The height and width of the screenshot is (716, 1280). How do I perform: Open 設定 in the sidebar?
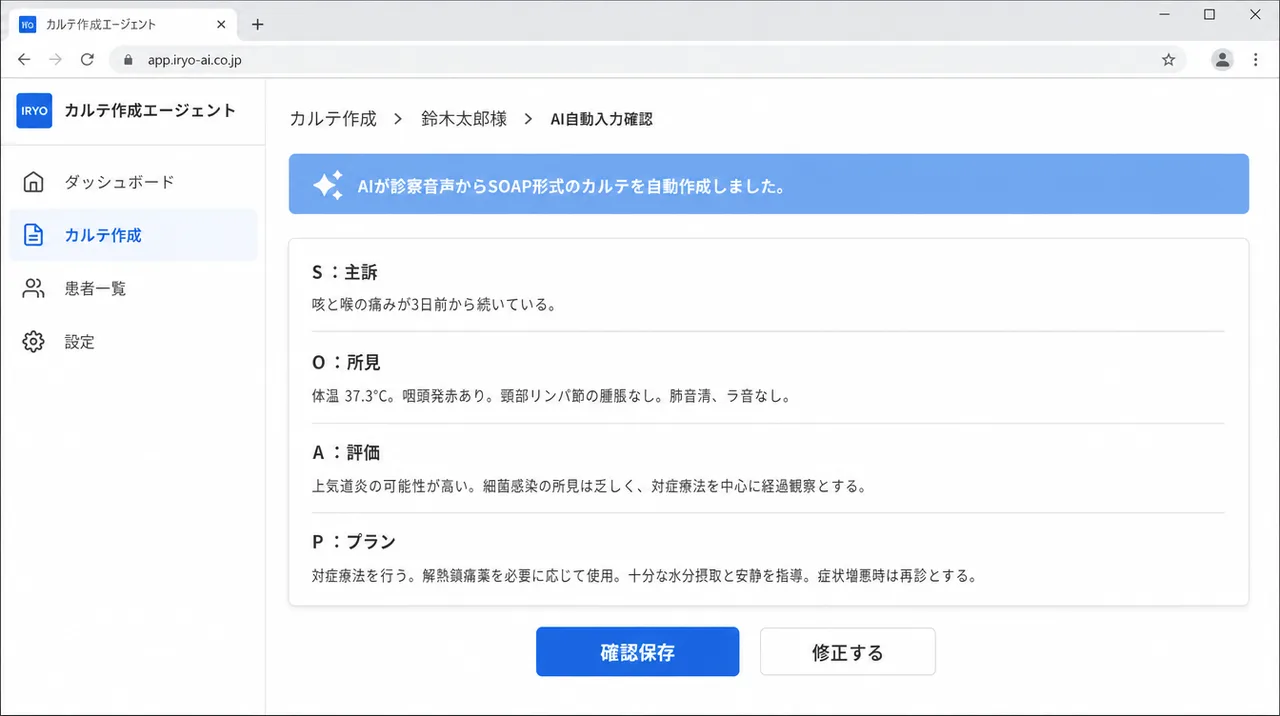click(133, 342)
